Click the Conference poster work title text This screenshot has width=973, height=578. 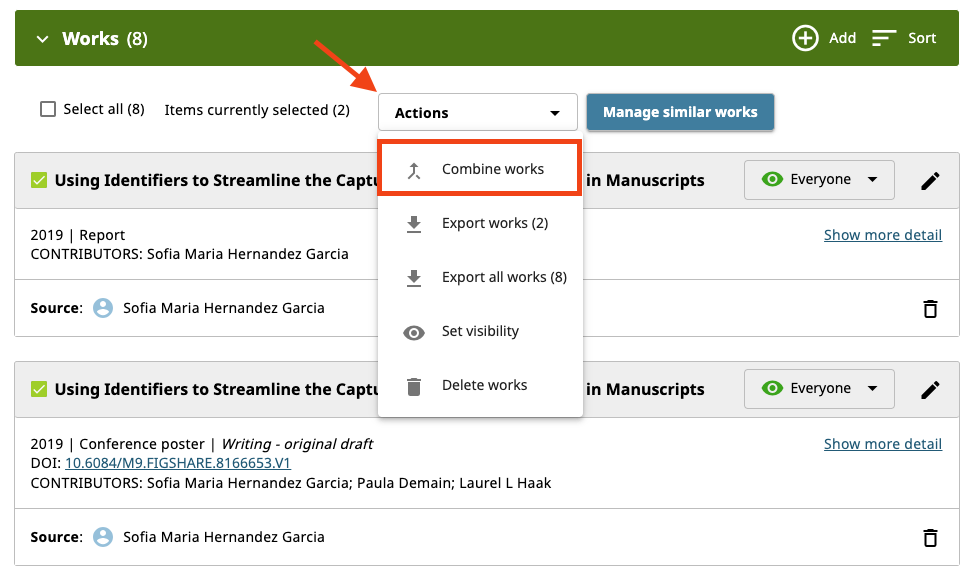point(216,389)
